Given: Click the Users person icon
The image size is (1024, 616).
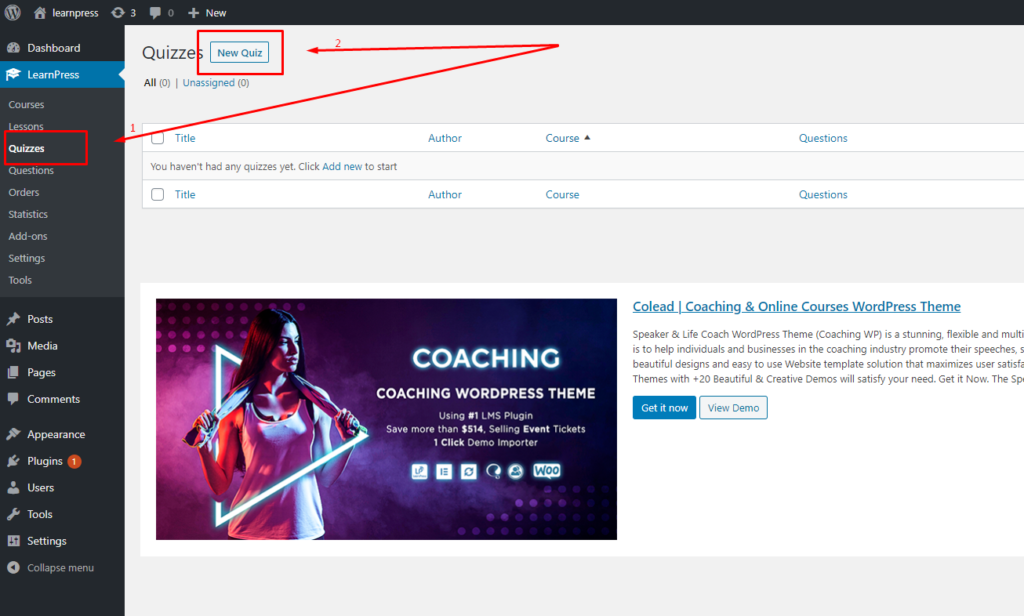Looking at the screenshot, I should [x=13, y=488].
